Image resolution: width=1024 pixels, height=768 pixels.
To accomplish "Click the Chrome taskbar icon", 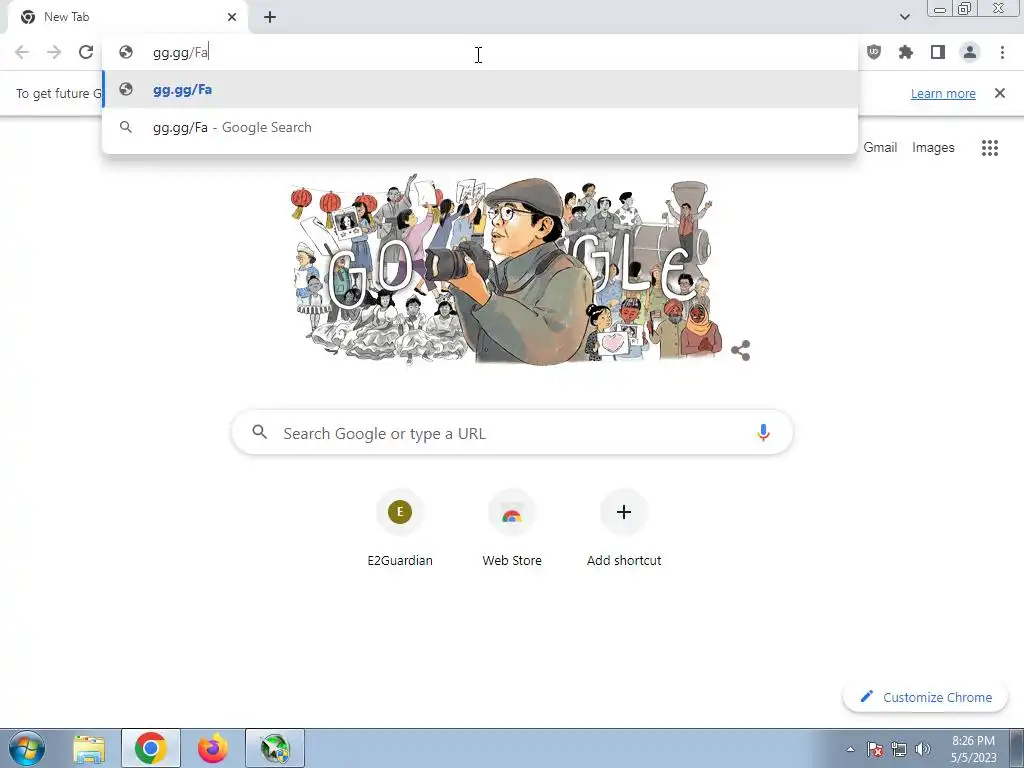I will [x=151, y=748].
